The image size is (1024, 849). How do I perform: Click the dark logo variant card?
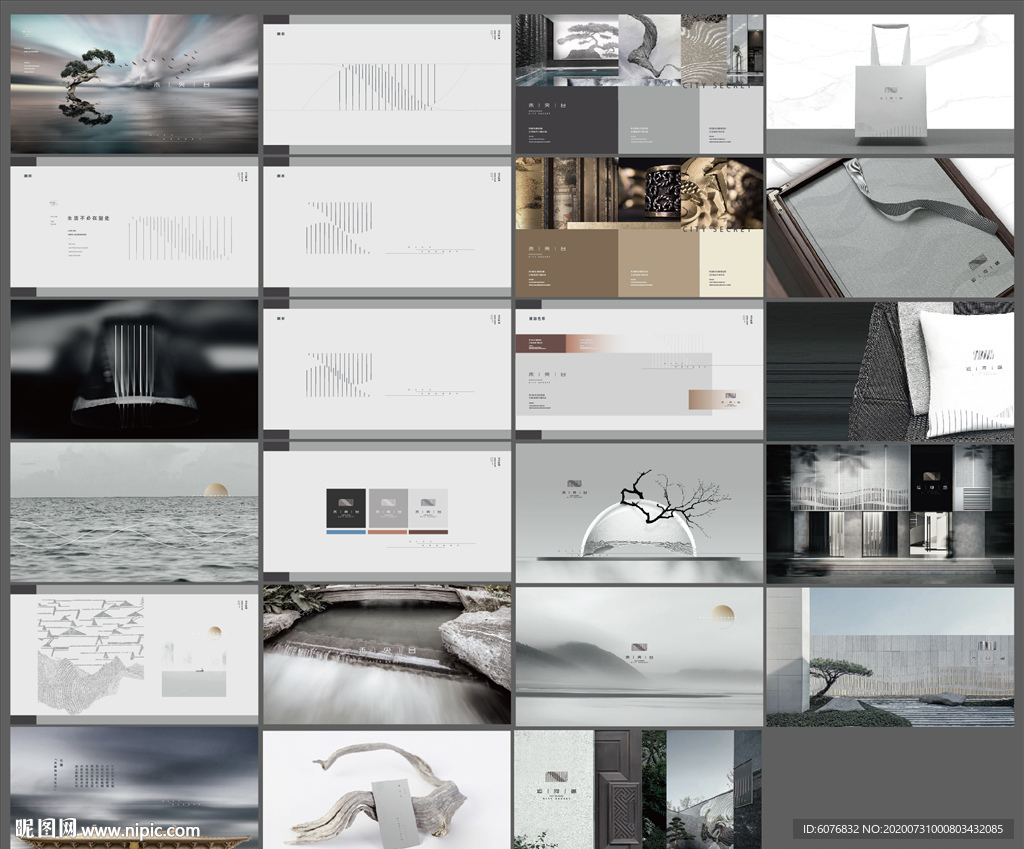click(346, 508)
